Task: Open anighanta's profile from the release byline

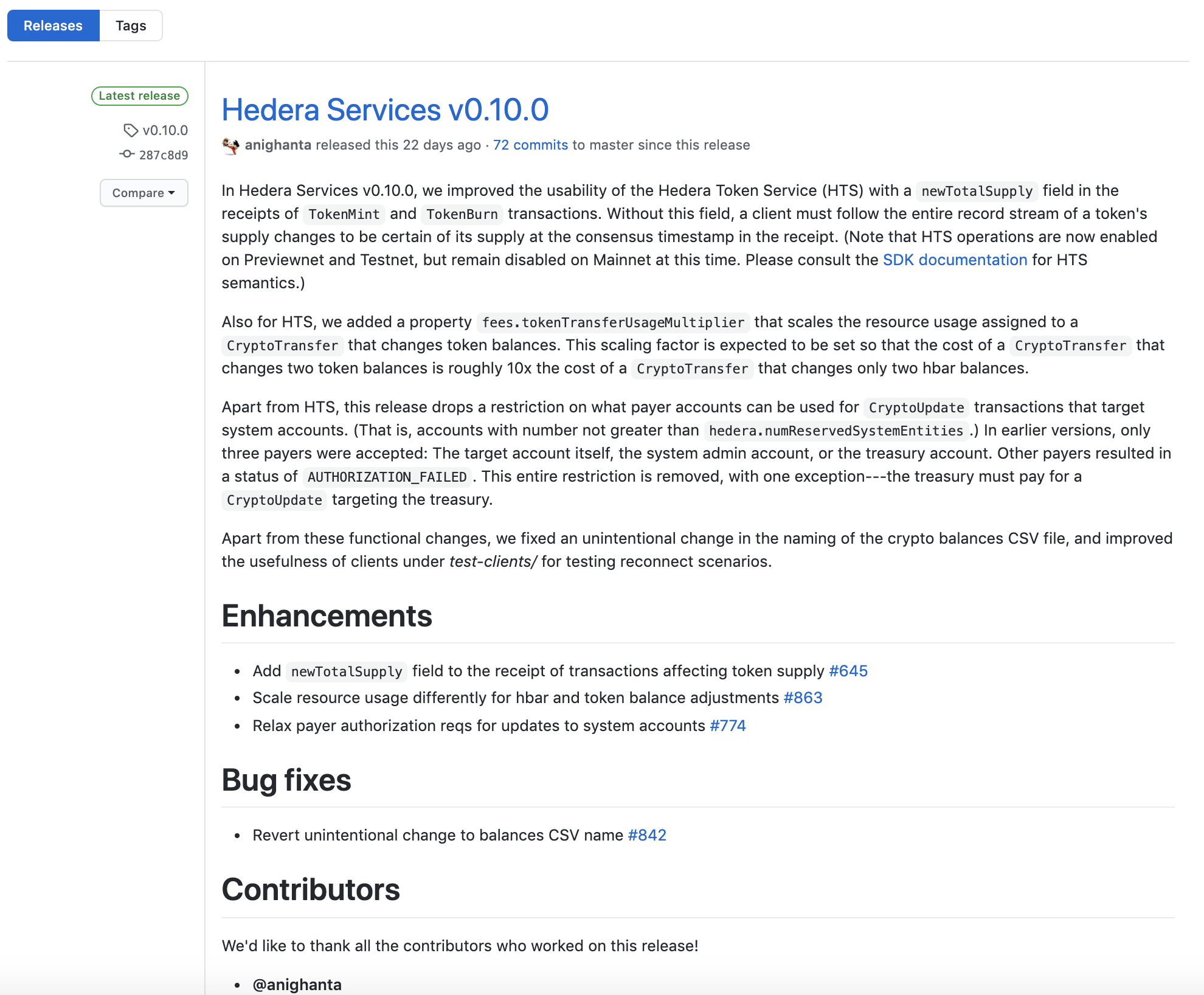Action: (x=278, y=145)
